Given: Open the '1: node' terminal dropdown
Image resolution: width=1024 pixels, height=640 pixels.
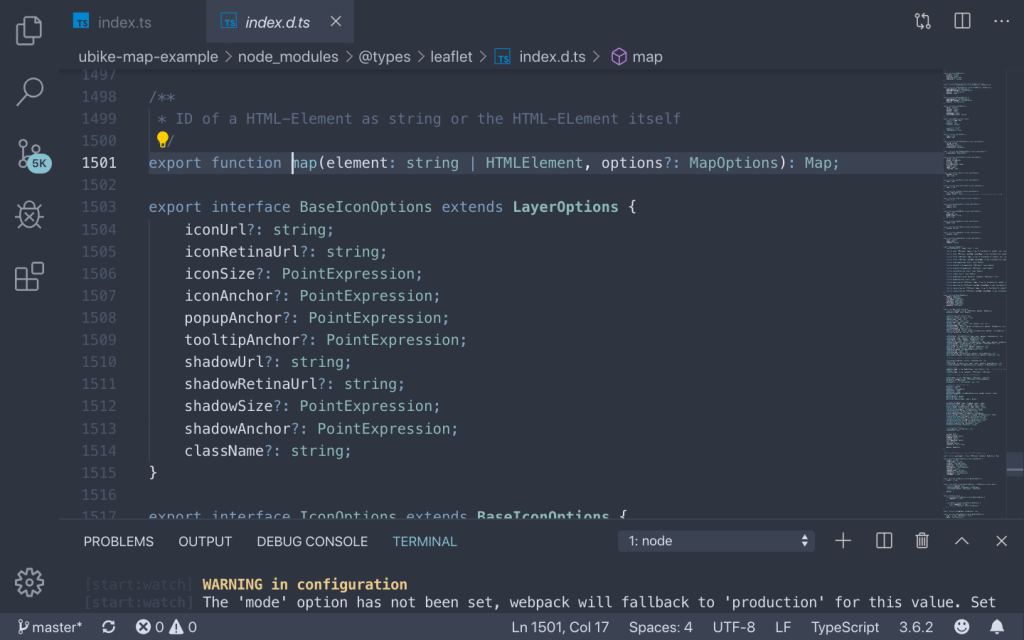Looking at the screenshot, I should pos(716,541).
